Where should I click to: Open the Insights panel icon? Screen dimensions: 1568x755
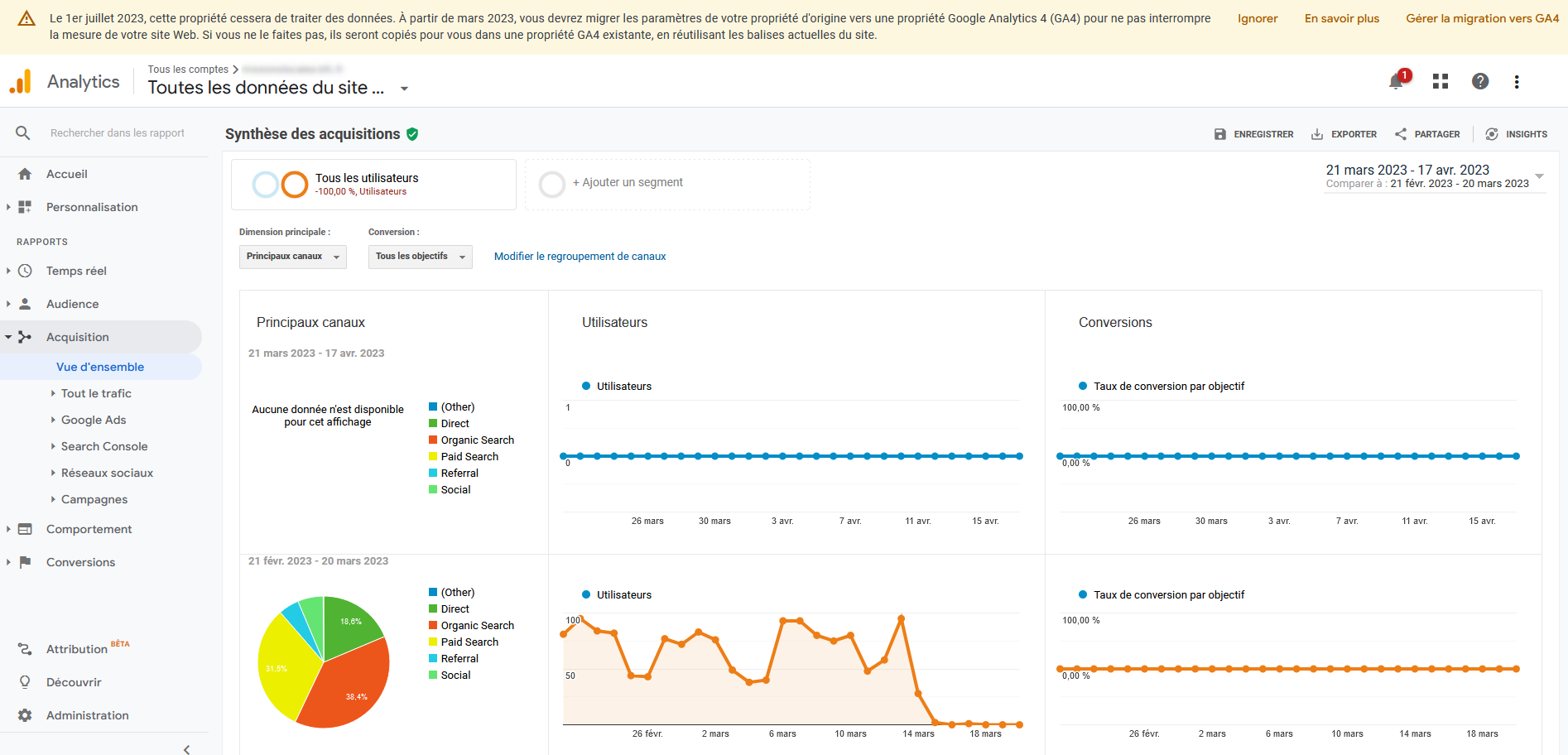1492,134
